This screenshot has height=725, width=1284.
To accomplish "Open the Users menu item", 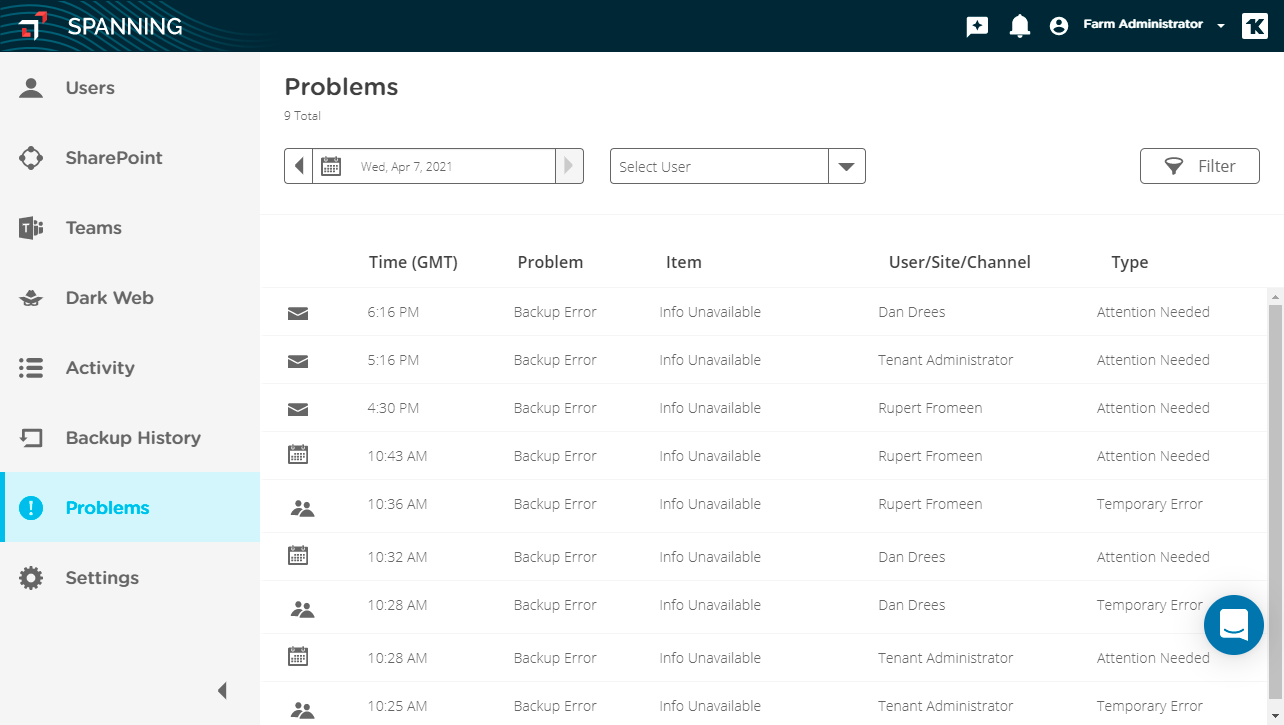I will tap(130, 88).
